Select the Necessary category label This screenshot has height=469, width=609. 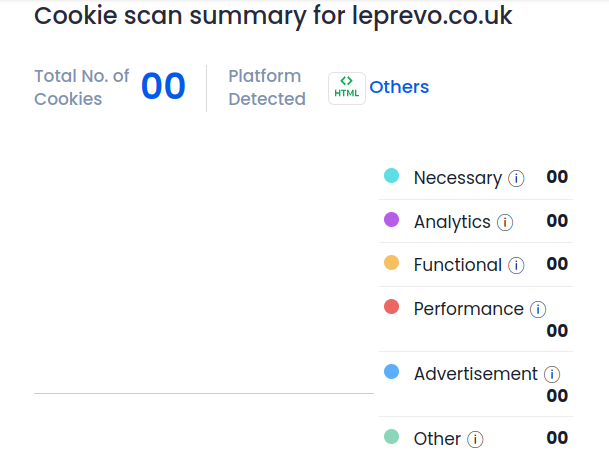coord(457,178)
